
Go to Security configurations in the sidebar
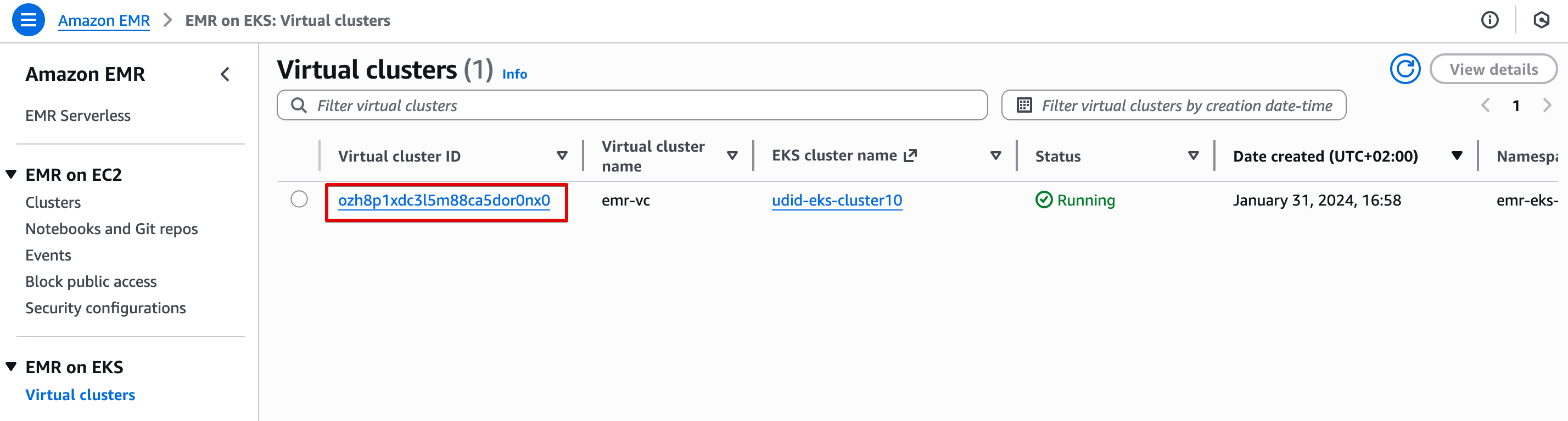pyautogui.click(x=105, y=308)
